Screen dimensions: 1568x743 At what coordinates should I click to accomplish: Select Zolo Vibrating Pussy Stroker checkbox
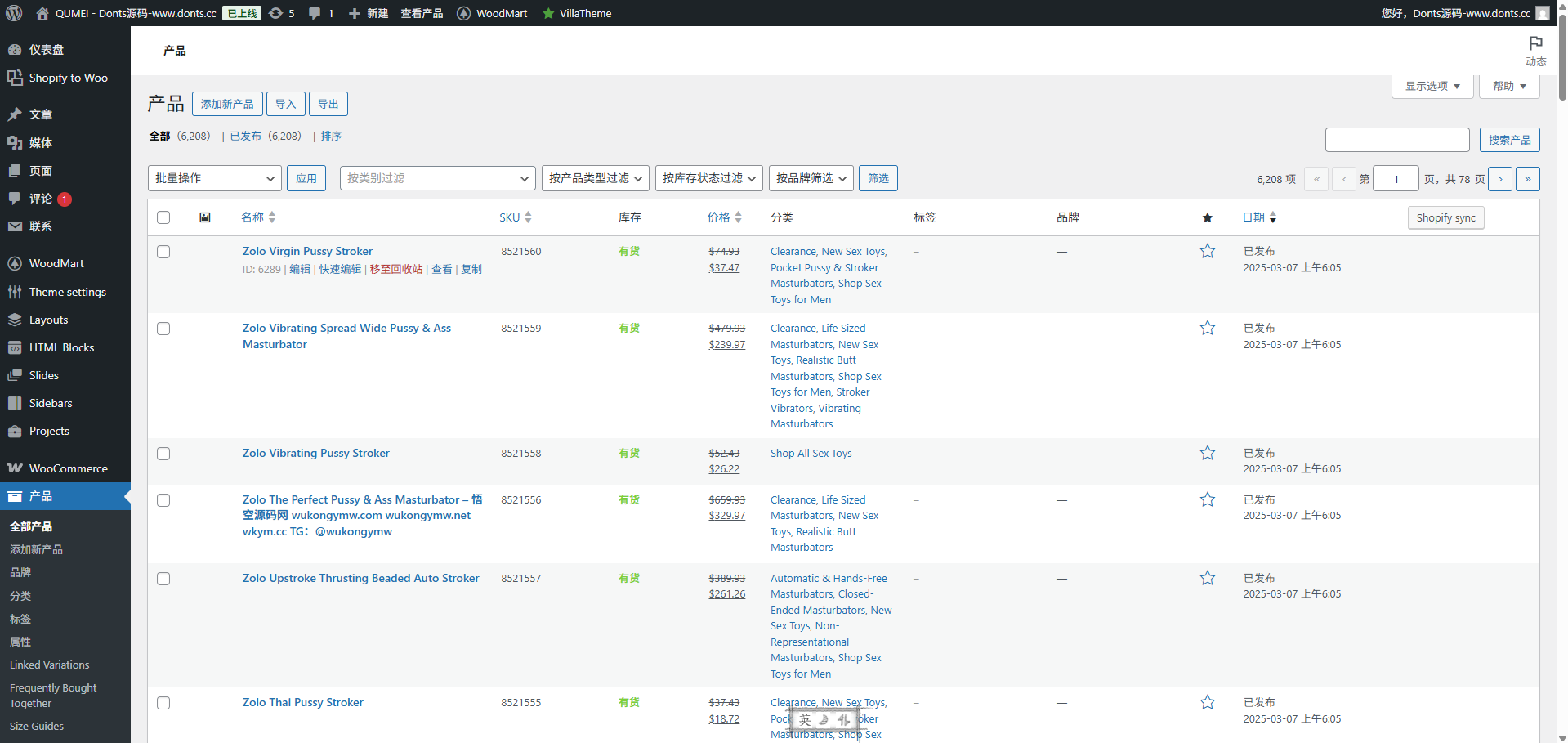[163, 454]
